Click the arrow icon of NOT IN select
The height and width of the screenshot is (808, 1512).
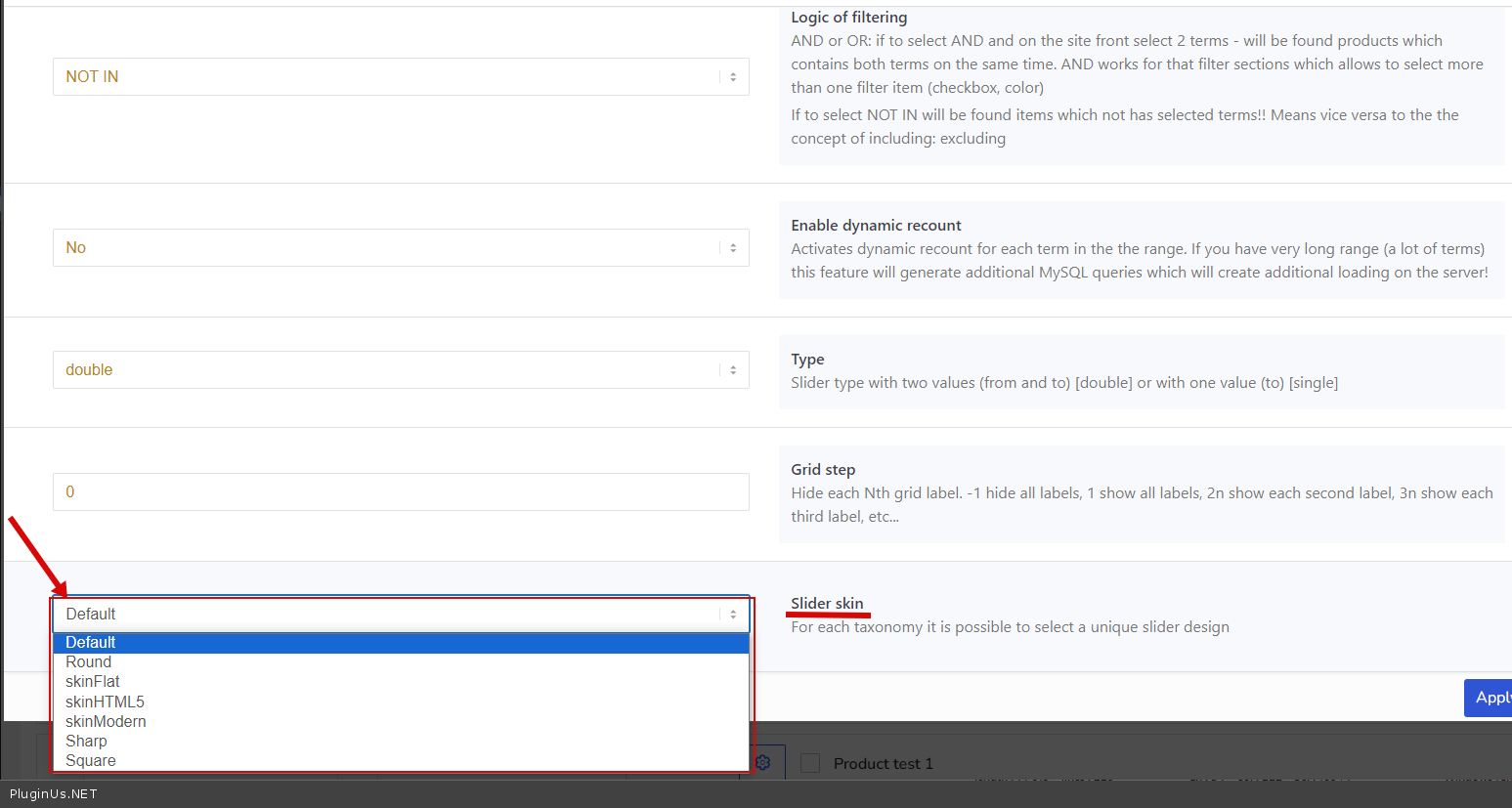coord(733,76)
